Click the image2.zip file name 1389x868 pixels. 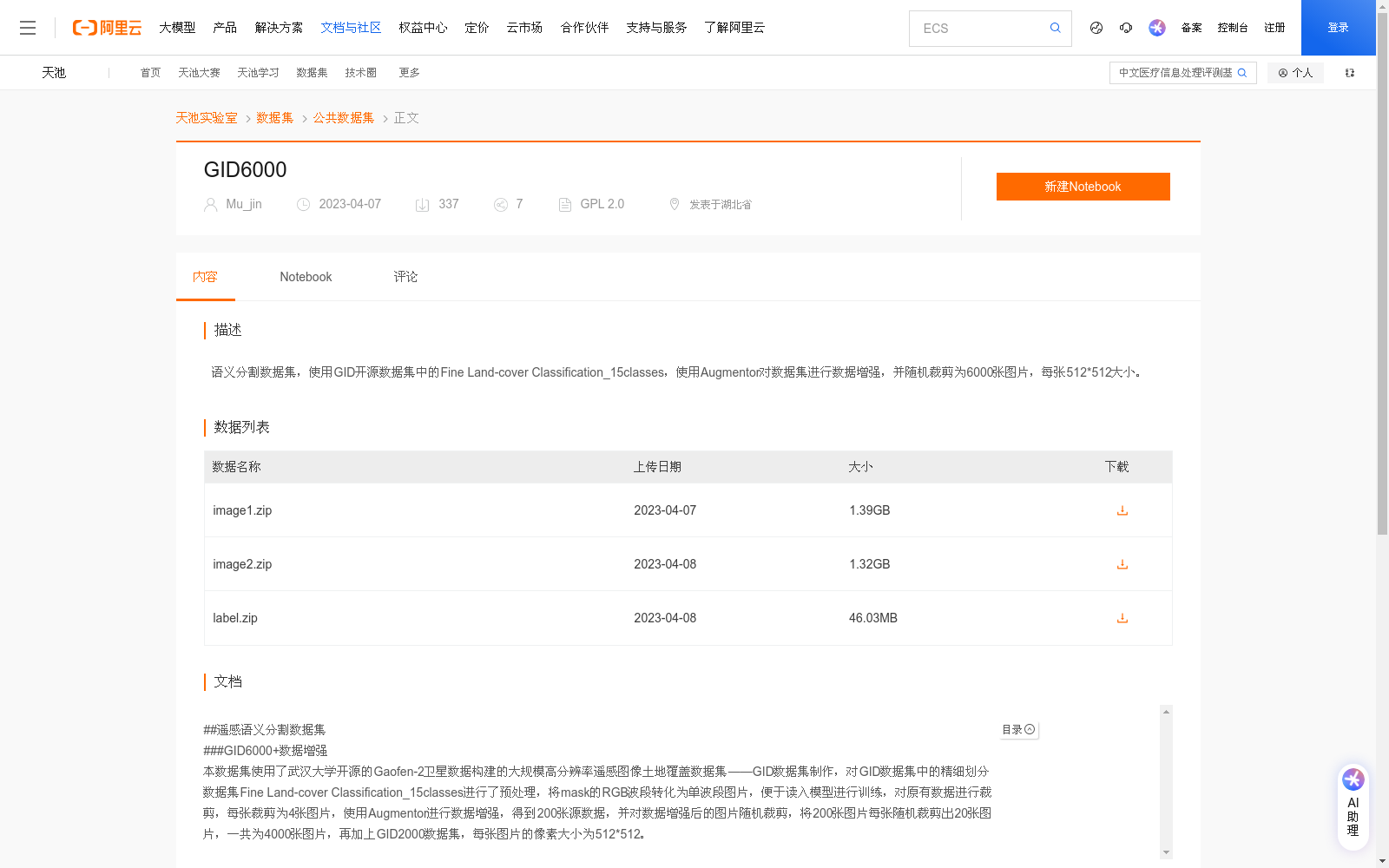tap(242, 564)
